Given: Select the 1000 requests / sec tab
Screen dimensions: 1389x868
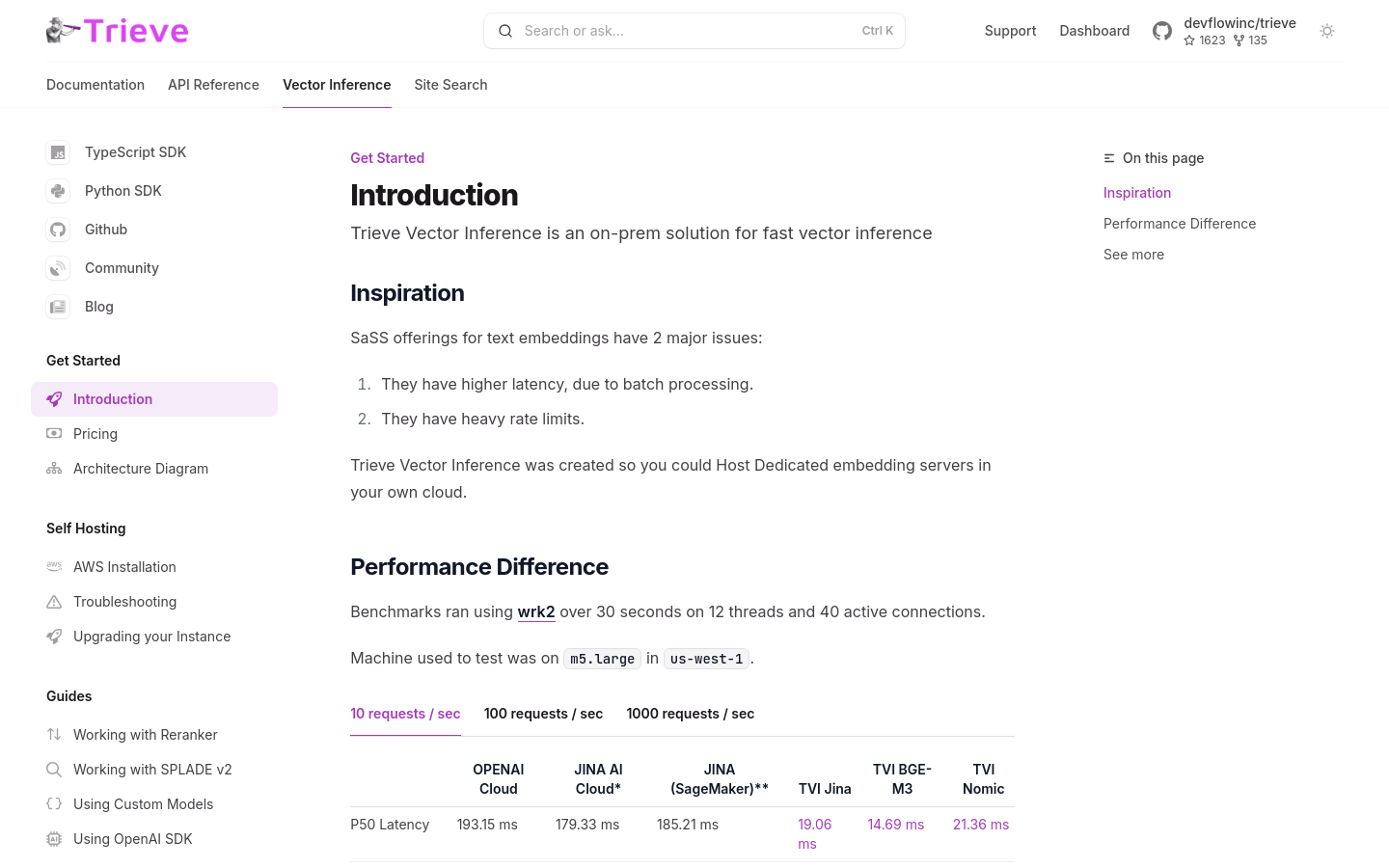Looking at the screenshot, I should [691, 714].
